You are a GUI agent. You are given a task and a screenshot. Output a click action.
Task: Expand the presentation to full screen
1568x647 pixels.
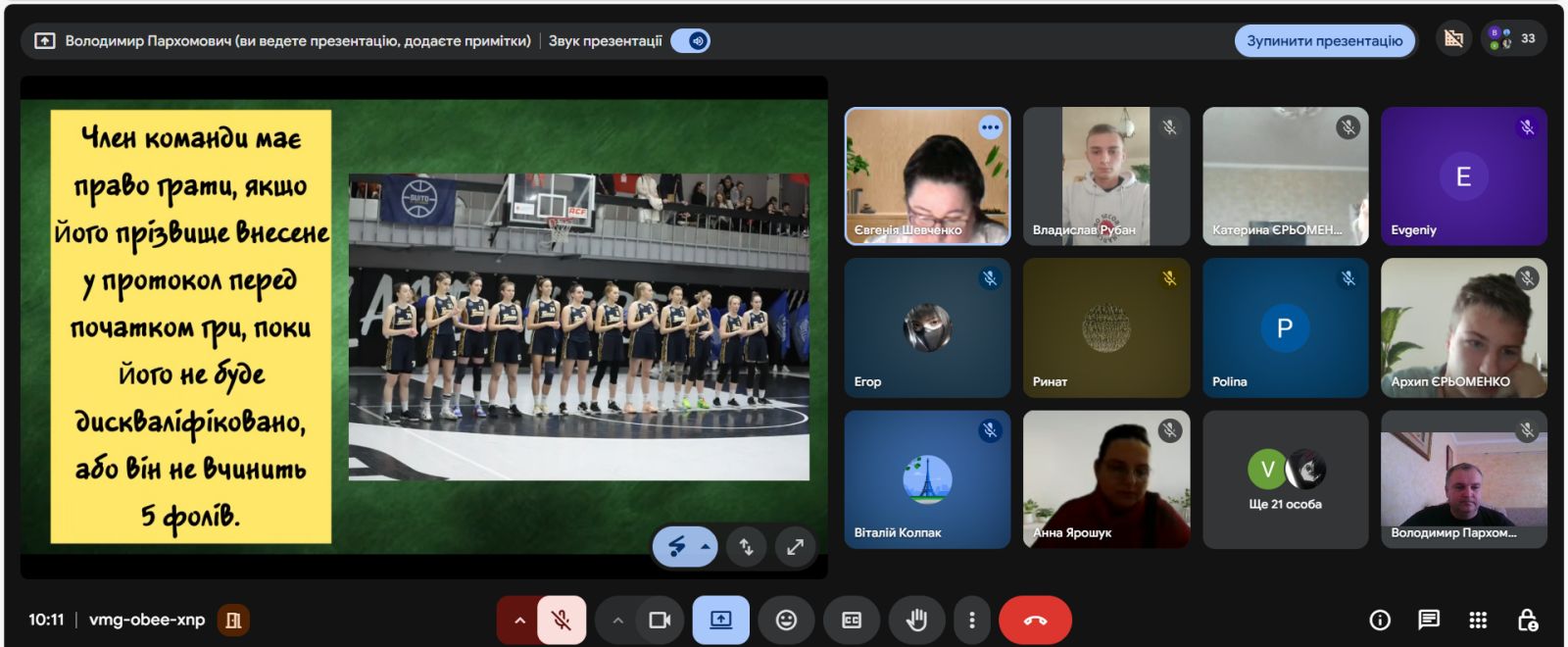(795, 547)
